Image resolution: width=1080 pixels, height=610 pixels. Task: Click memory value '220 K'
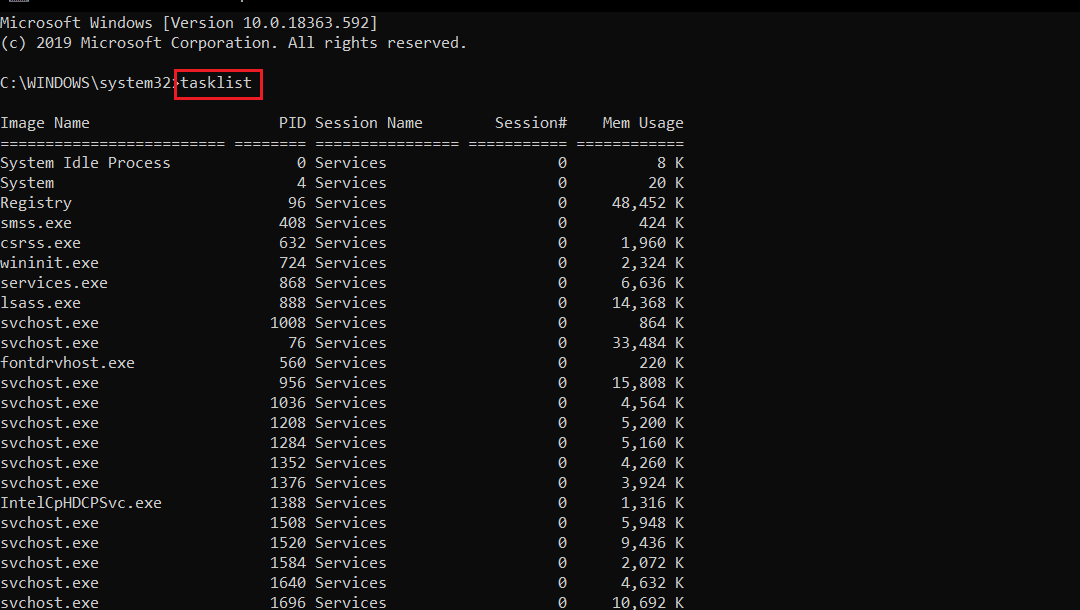click(661, 363)
